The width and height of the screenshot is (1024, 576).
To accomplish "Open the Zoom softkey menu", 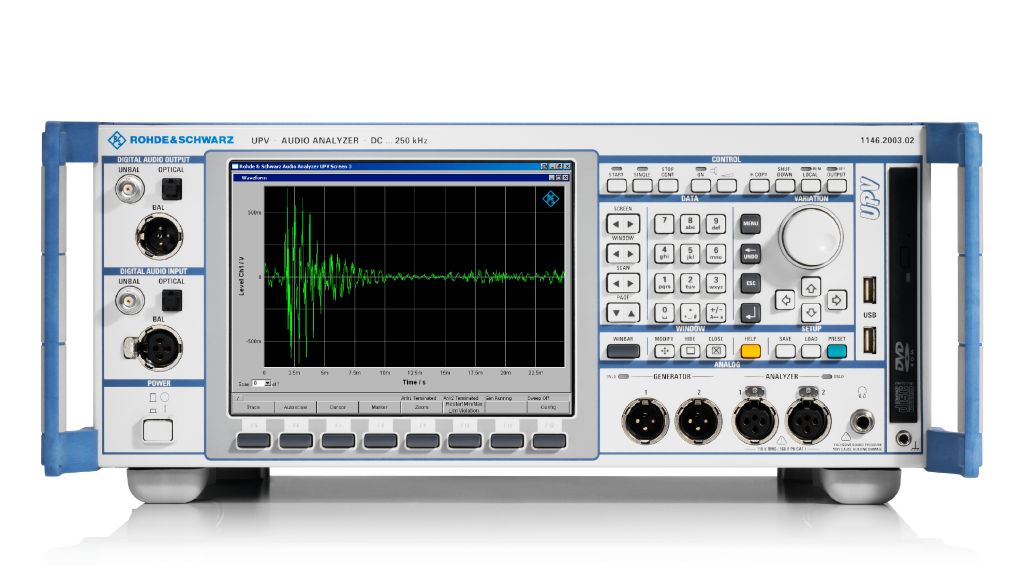I will [x=422, y=408].
